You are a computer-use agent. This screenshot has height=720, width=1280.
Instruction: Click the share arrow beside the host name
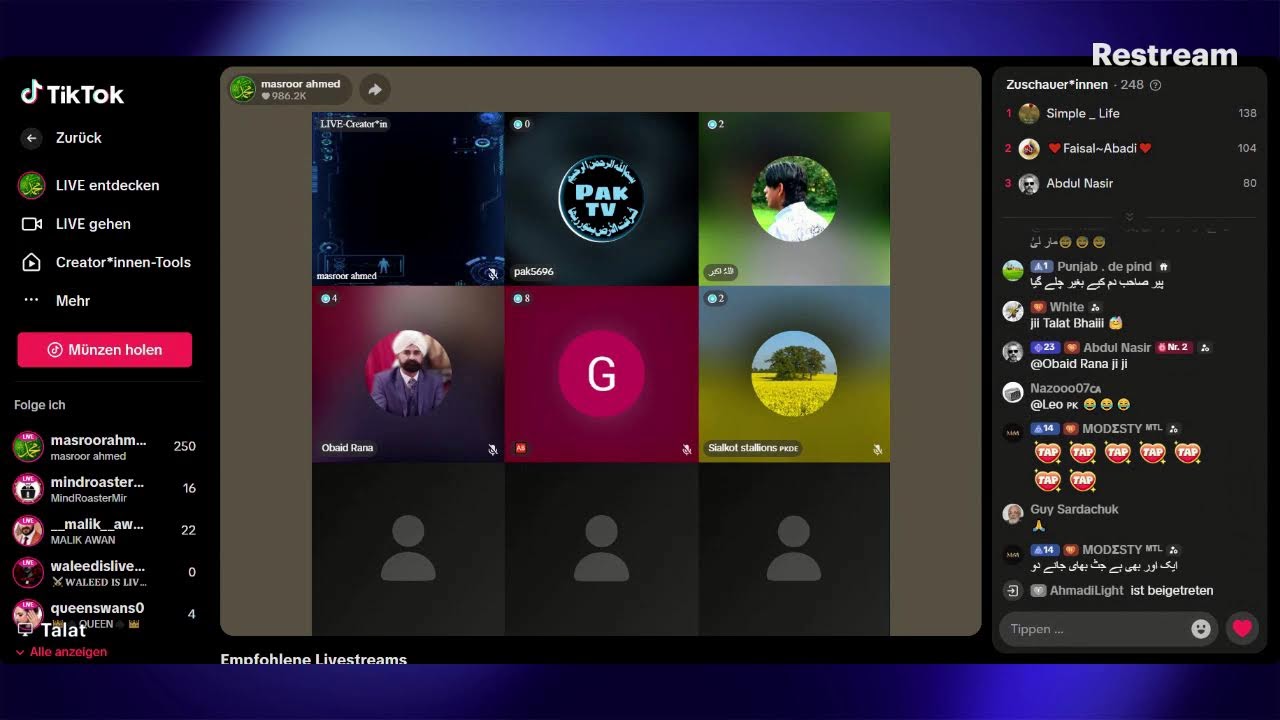[375, 89]
